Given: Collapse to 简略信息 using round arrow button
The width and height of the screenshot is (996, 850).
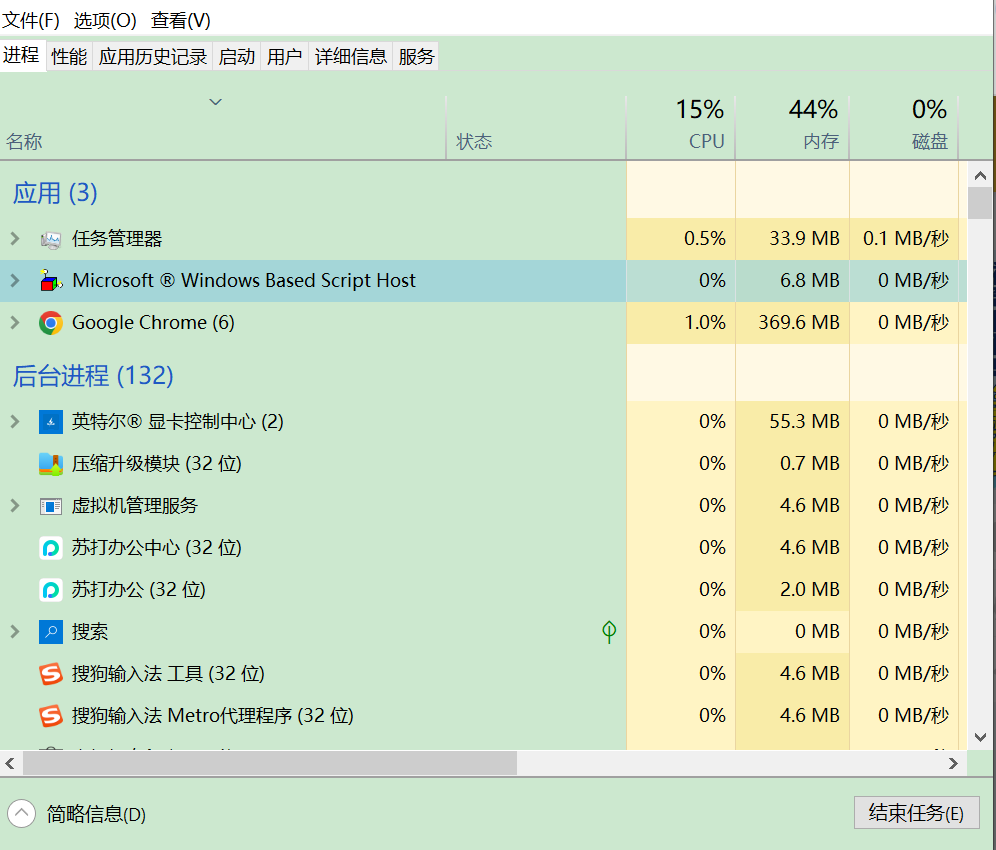Looking at the screenshot, I should pos(22,813).
